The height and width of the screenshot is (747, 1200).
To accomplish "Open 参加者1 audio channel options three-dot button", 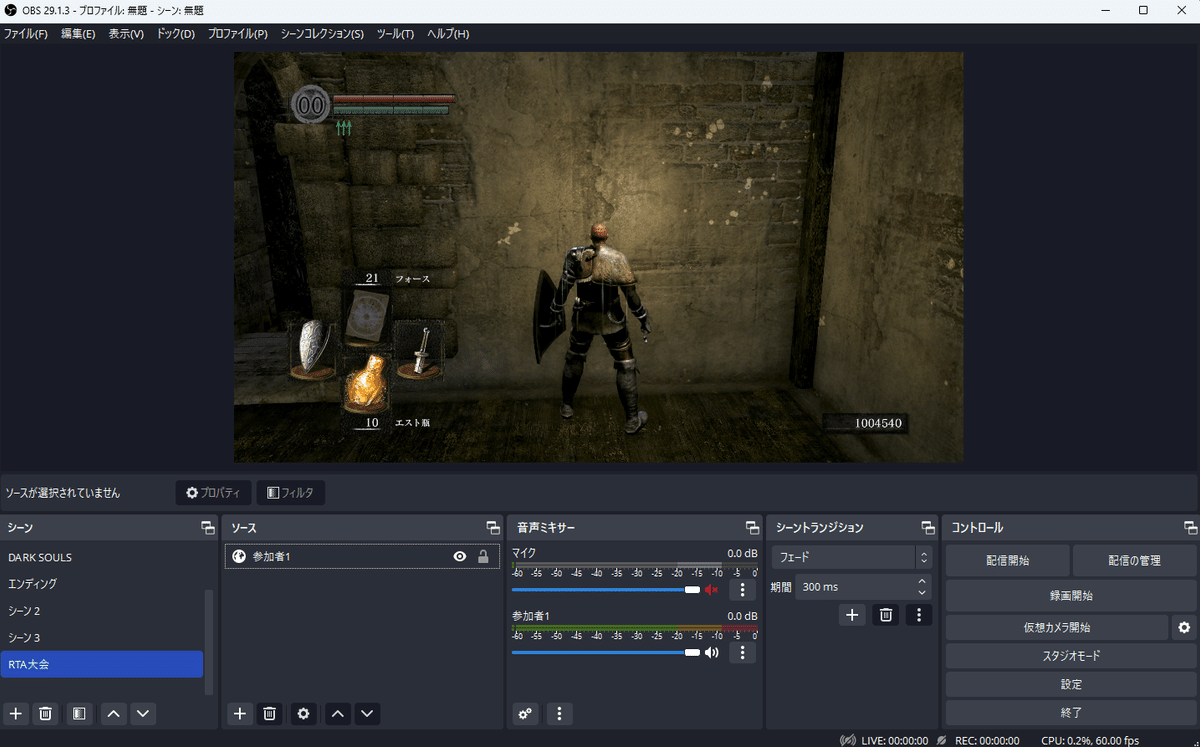I will [742, 653].
